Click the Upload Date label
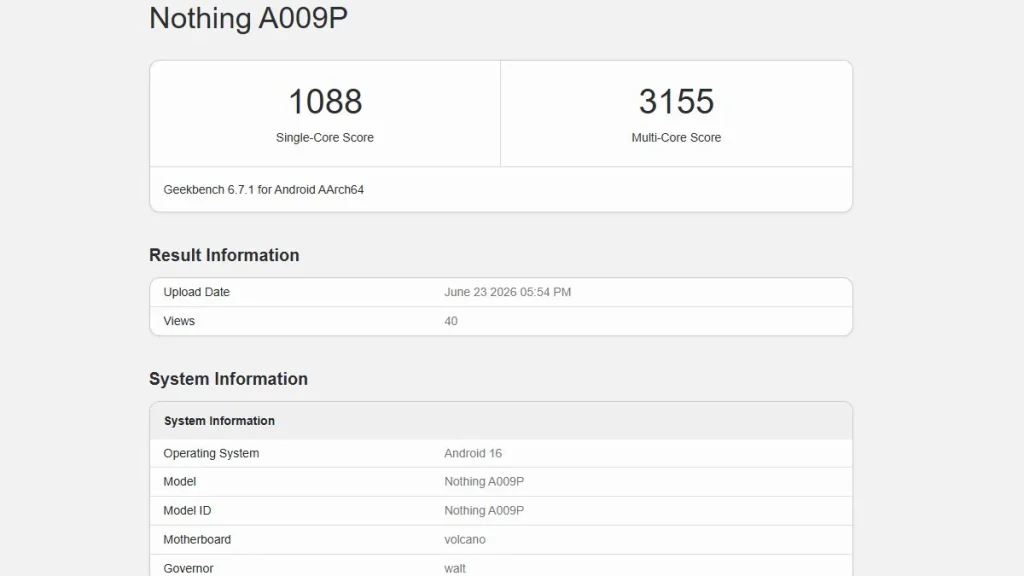Screen dimensions: 1024x576 (x=197, y=292)
